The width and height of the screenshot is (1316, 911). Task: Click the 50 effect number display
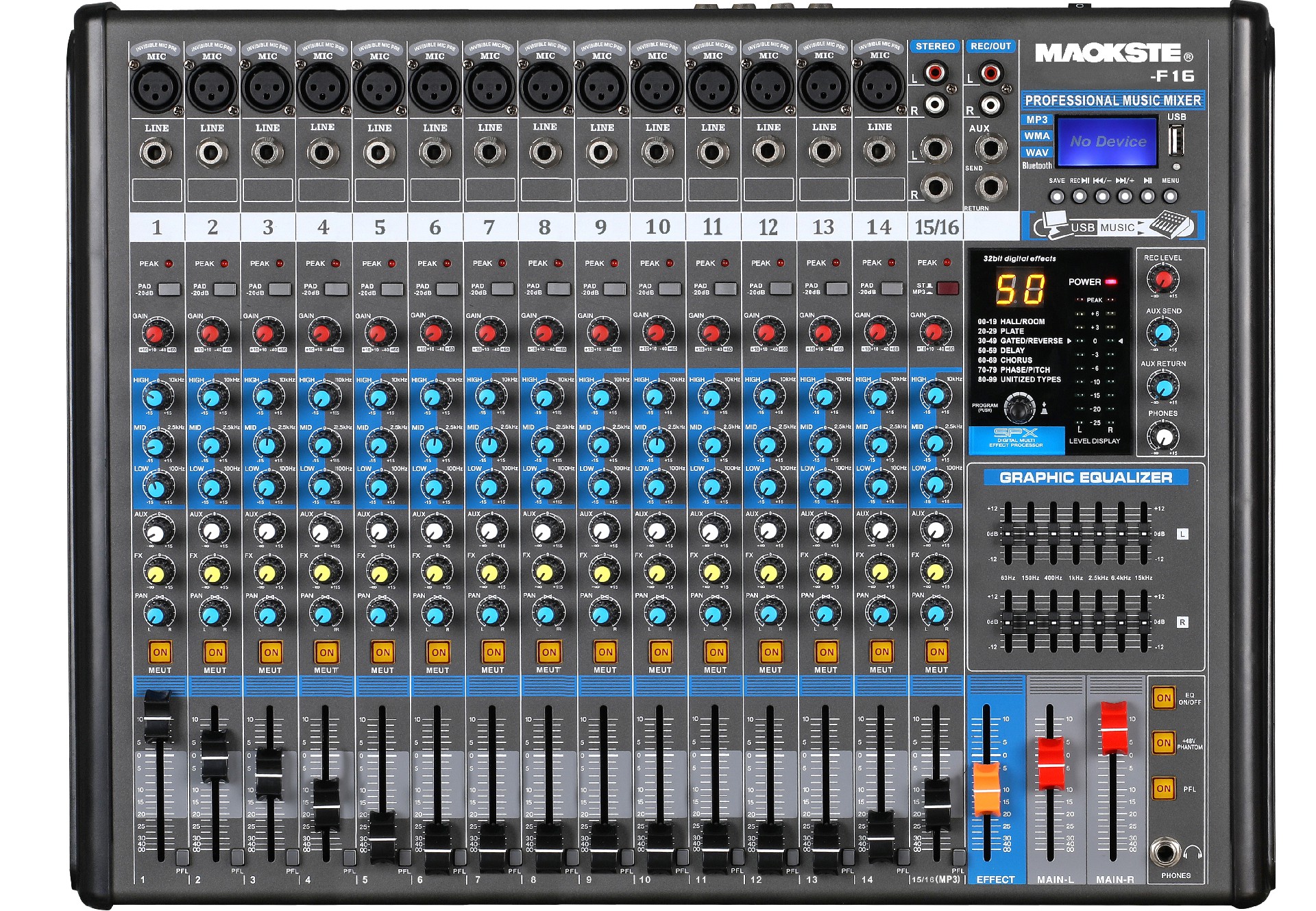(1020, 290)
